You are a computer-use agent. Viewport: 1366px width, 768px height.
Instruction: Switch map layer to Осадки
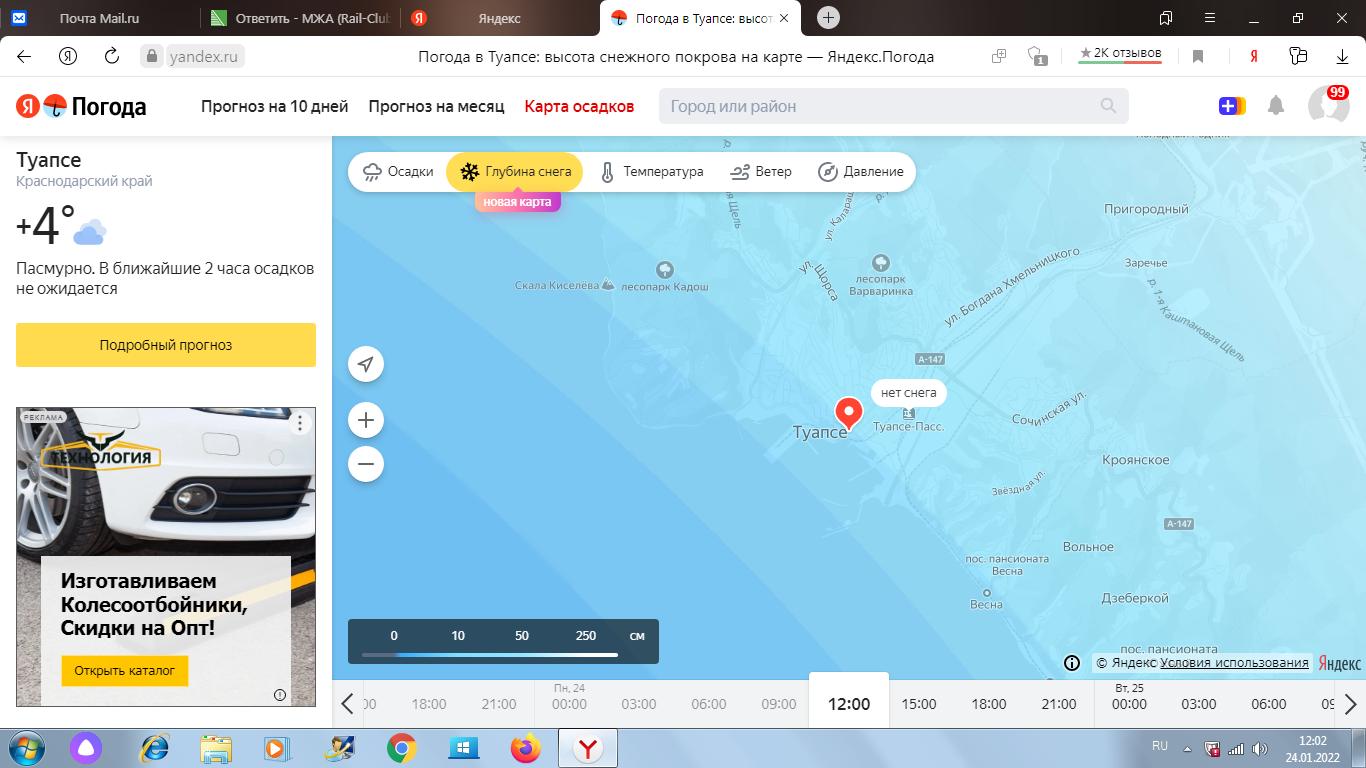tap(398, 172)
